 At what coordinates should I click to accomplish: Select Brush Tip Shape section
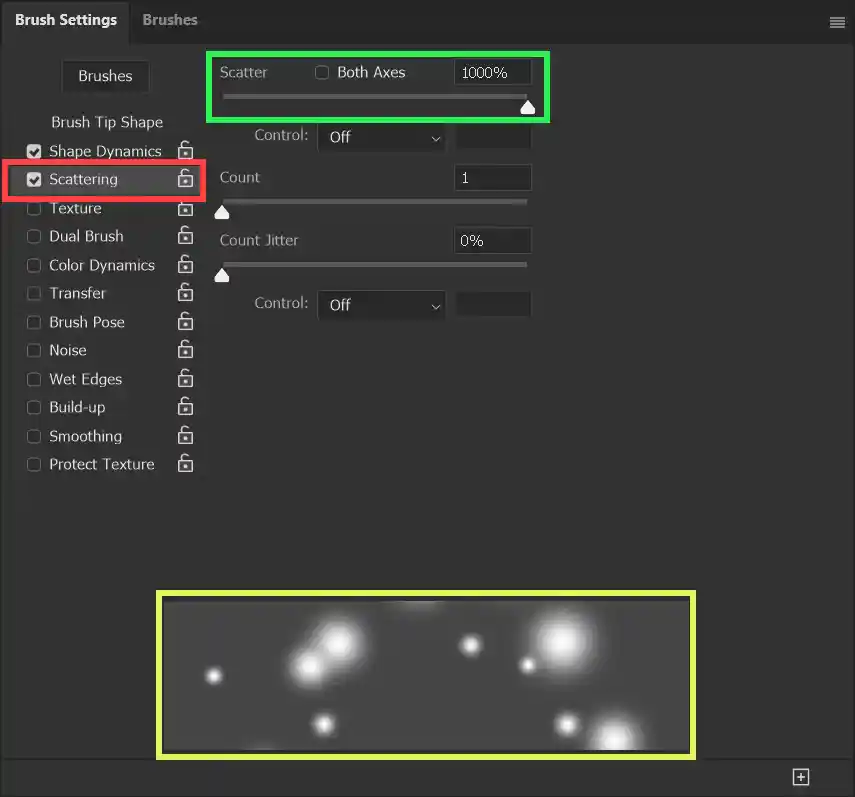pyautogui.click(x=107, y=122)
